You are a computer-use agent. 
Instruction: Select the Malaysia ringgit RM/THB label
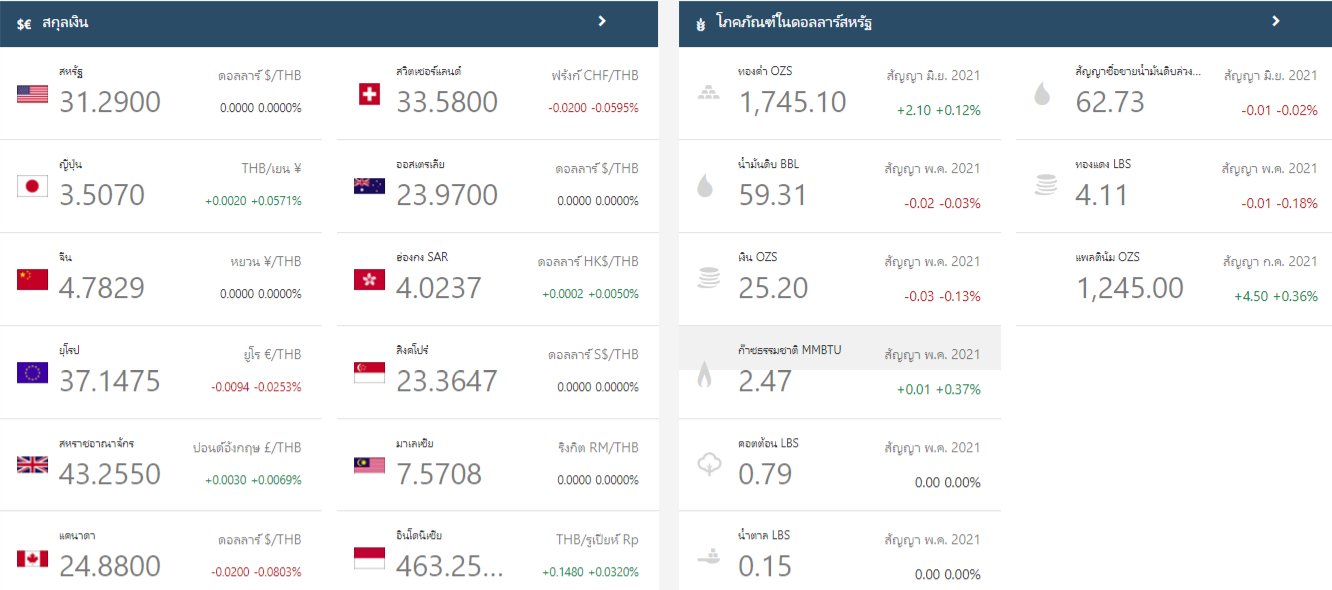tap(598, 447)
